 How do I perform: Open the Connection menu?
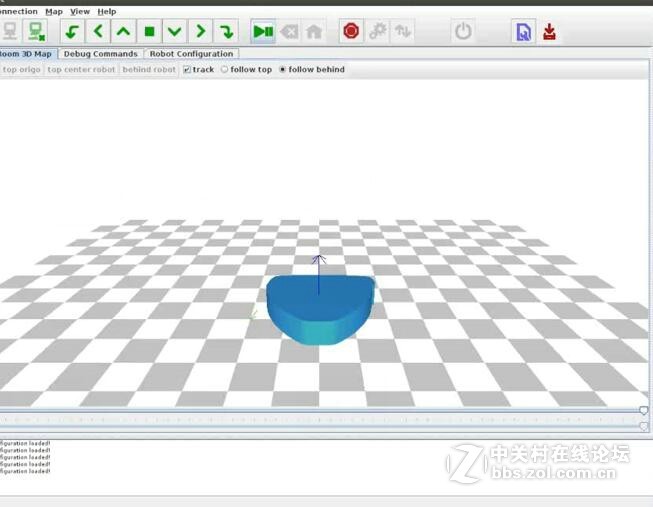(18, 12)
